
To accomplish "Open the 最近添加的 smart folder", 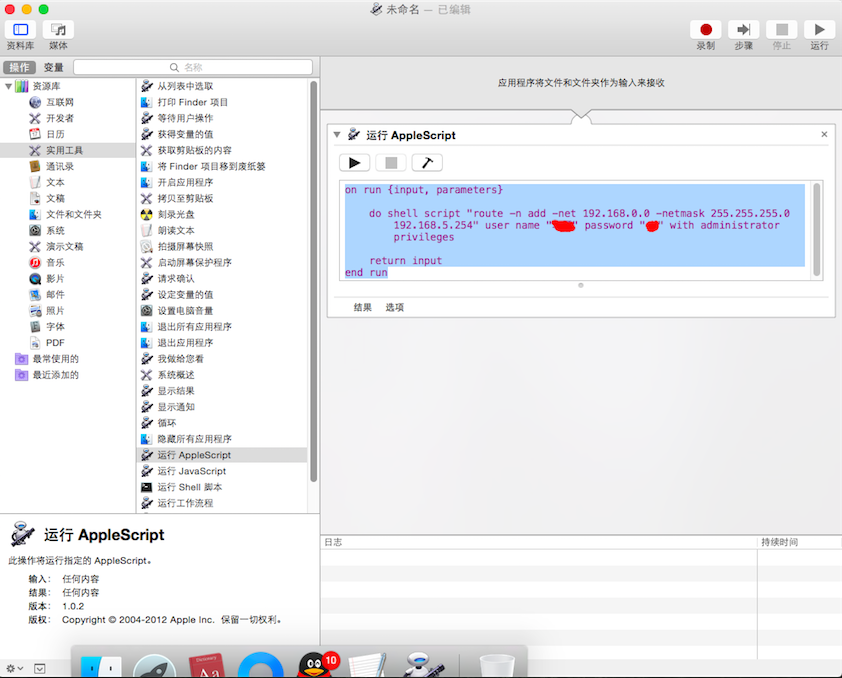I will click(x=67, y=375).
